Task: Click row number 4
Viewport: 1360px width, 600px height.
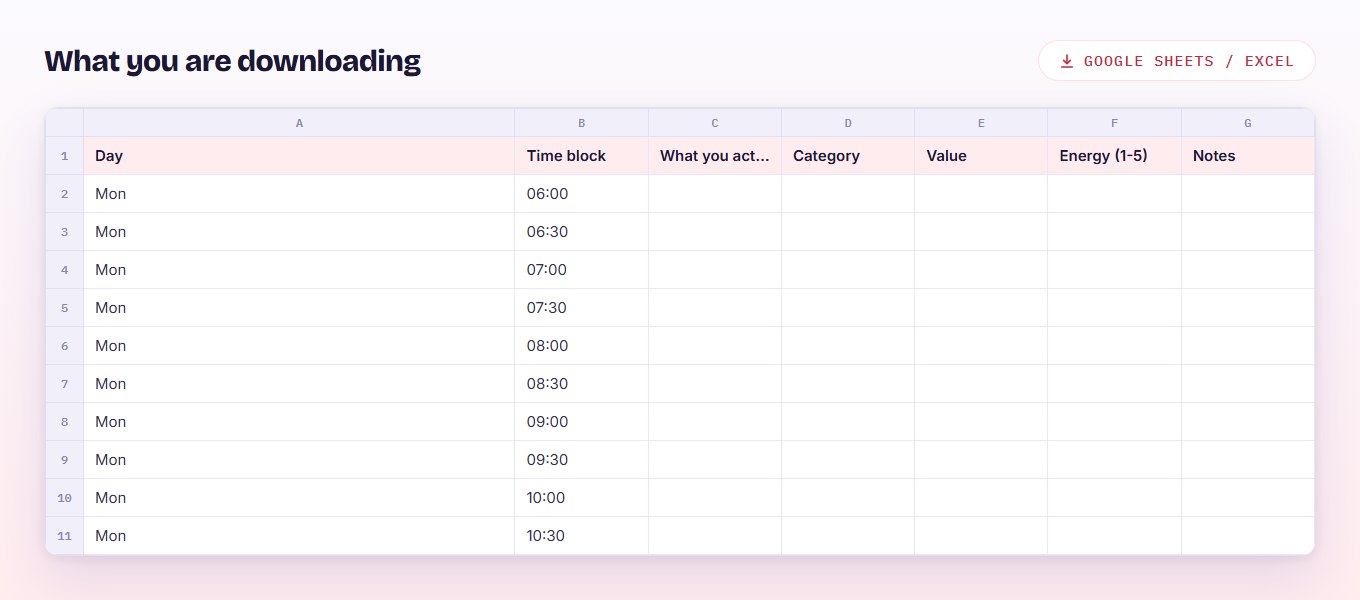Action: click(65, 270)
